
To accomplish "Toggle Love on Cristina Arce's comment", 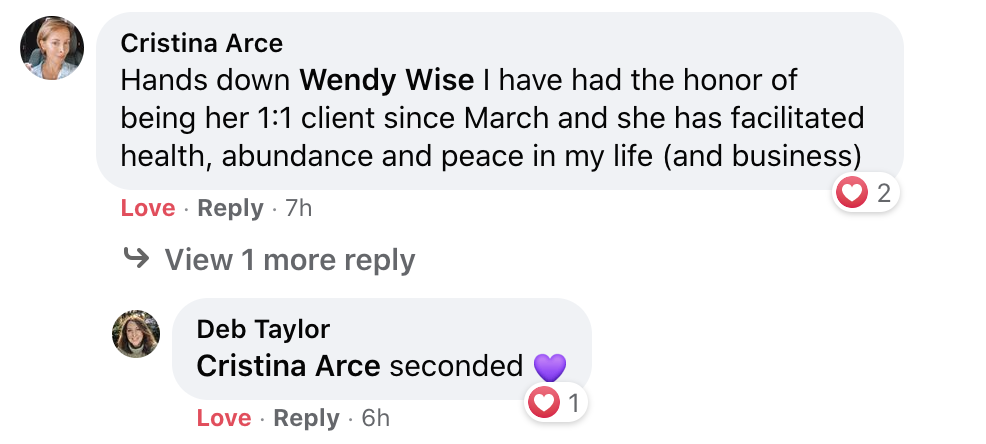I will click(148, 208).
